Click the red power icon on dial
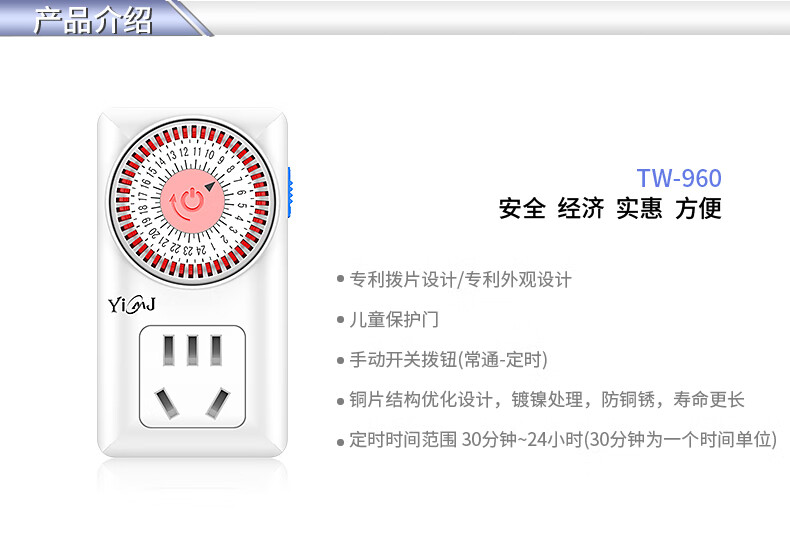 (192, 200)
